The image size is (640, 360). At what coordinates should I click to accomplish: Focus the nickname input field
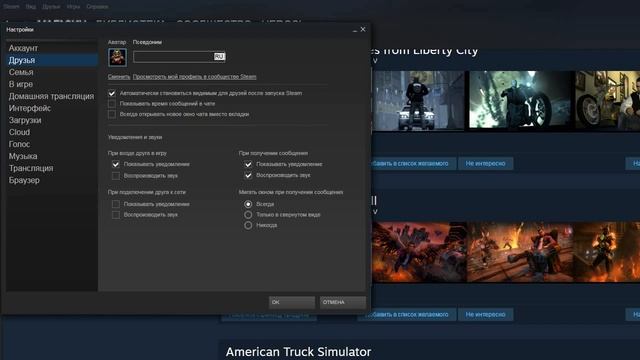[x=179, y=57]
